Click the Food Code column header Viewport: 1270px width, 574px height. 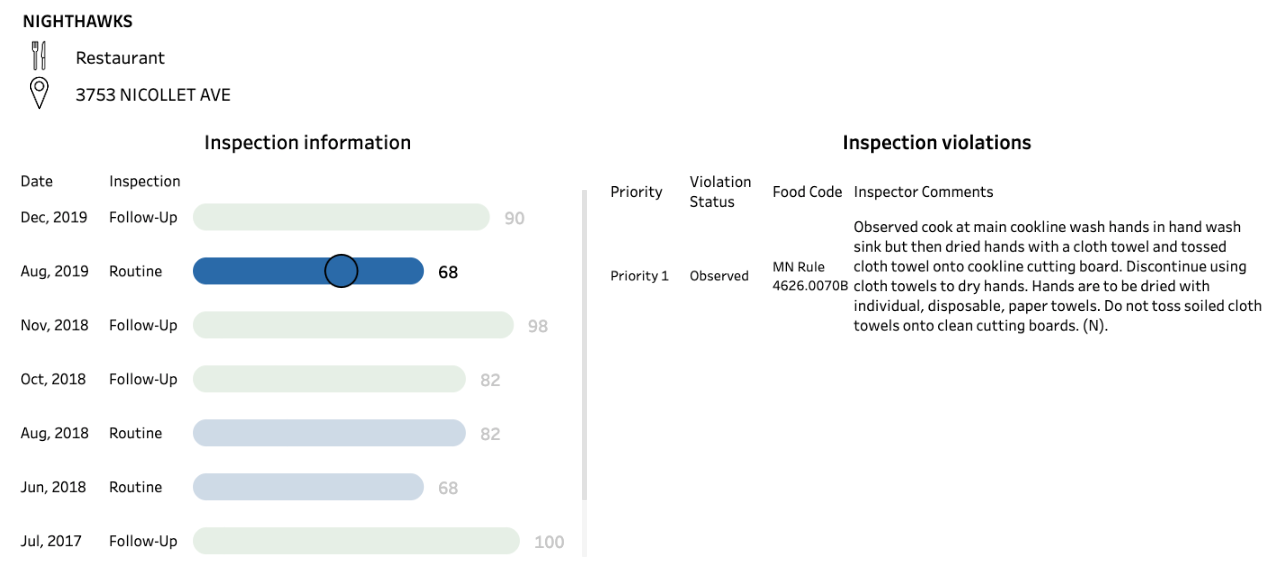[807, 192]
